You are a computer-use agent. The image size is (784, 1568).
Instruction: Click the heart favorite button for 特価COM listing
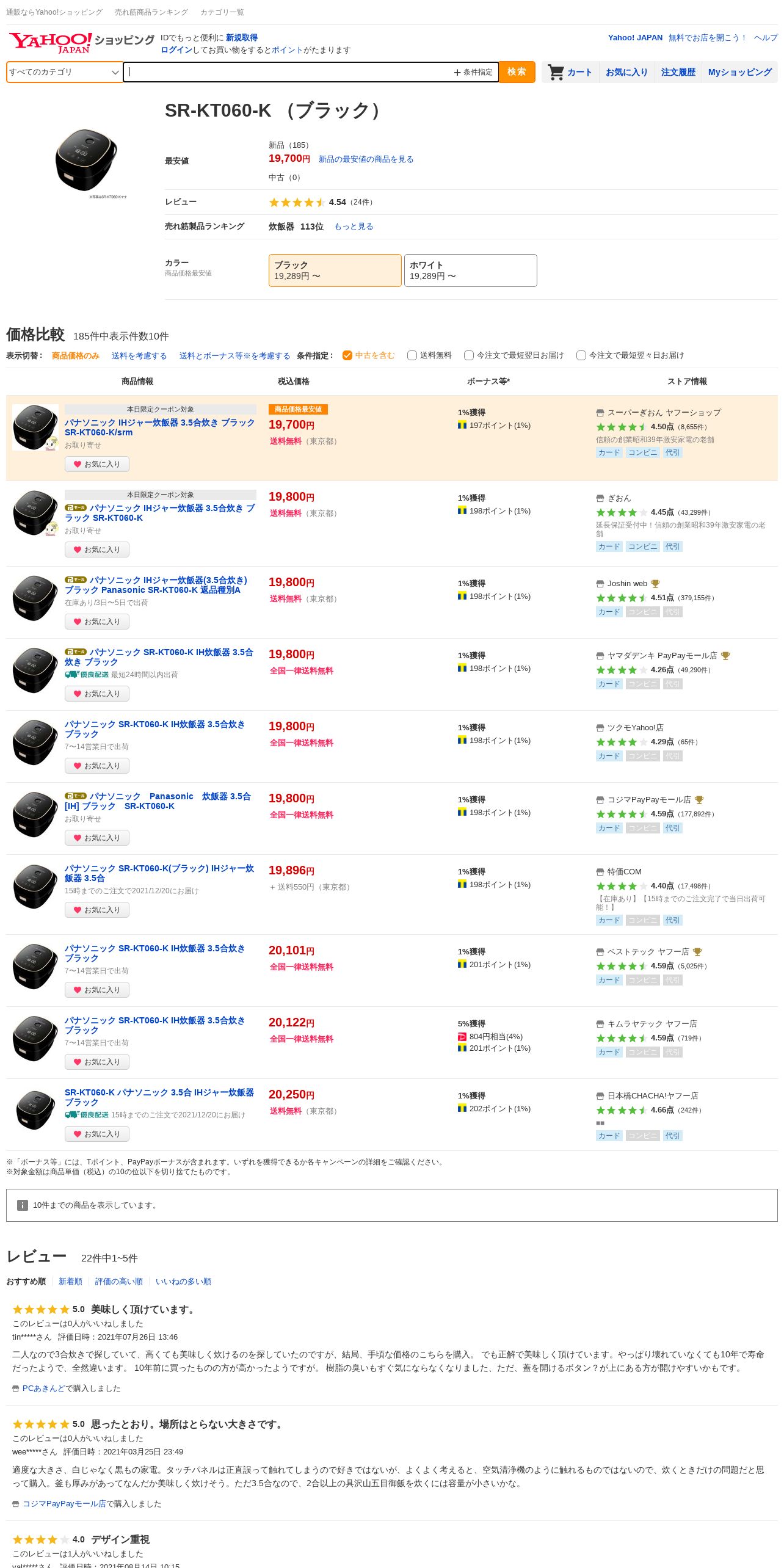(97, 910)
